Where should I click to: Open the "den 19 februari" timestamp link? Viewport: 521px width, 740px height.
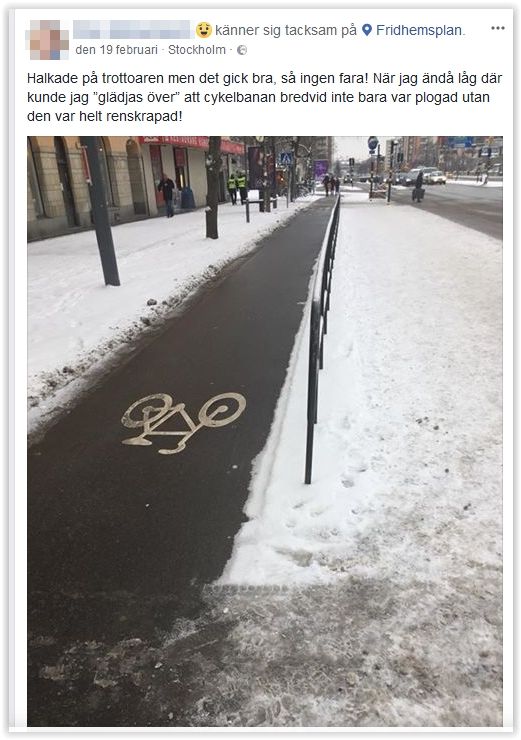coord(117,50)
